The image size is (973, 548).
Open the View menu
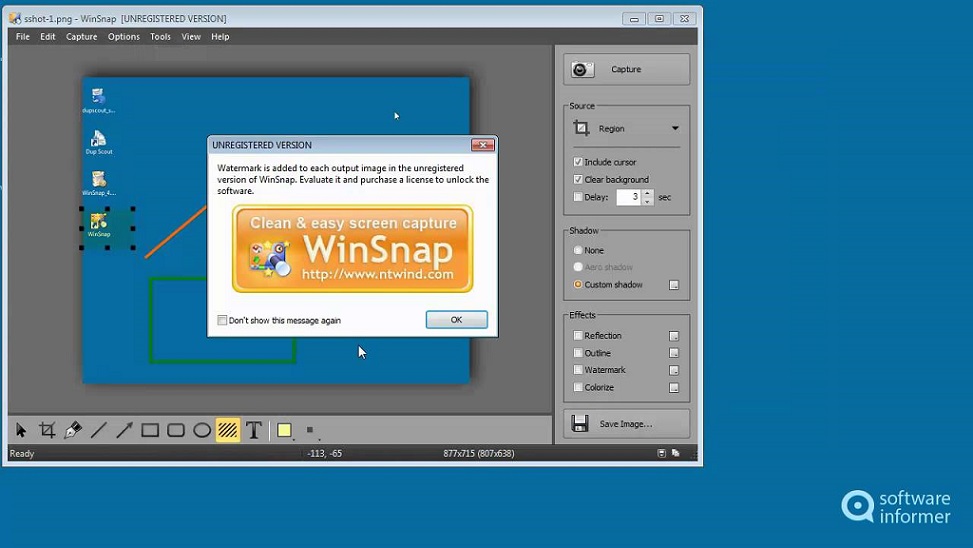point(191,37)
